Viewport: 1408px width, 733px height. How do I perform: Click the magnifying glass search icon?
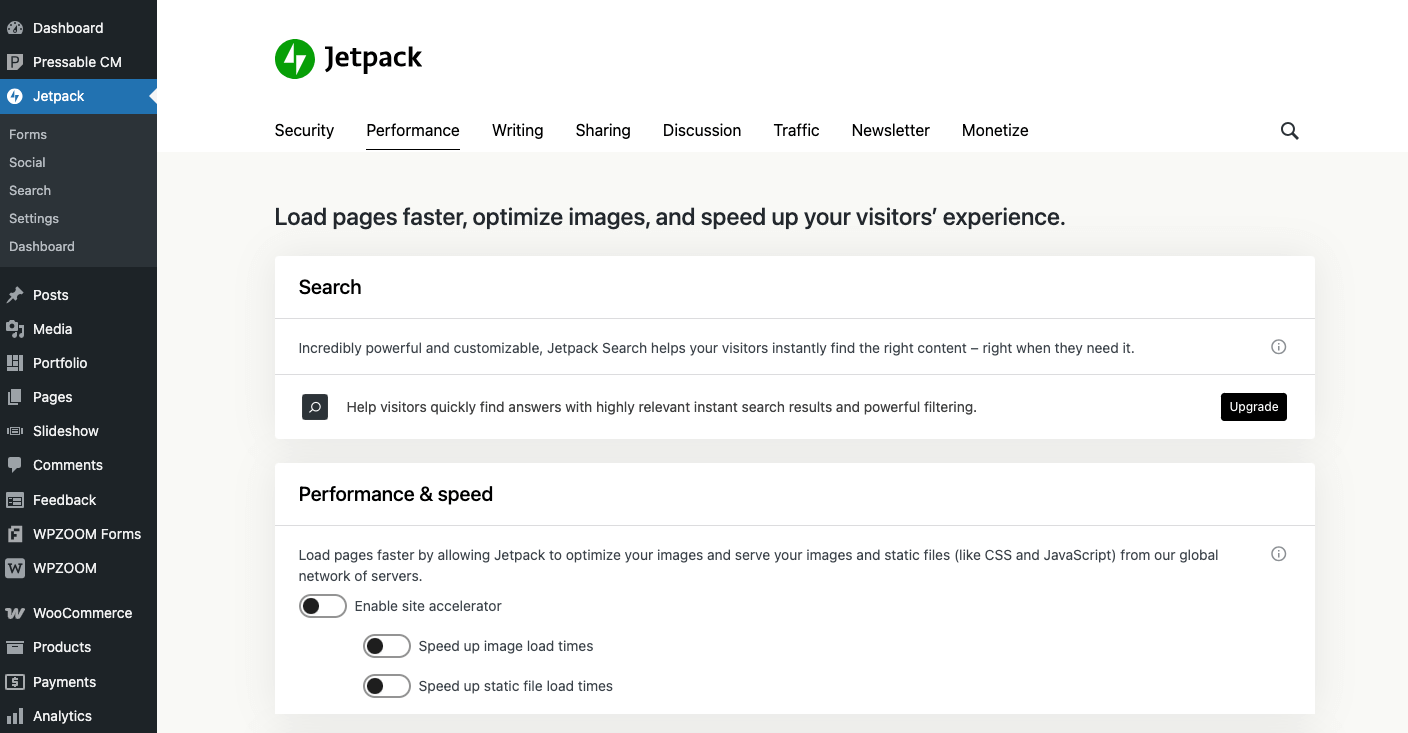(x=1289, y=131)
